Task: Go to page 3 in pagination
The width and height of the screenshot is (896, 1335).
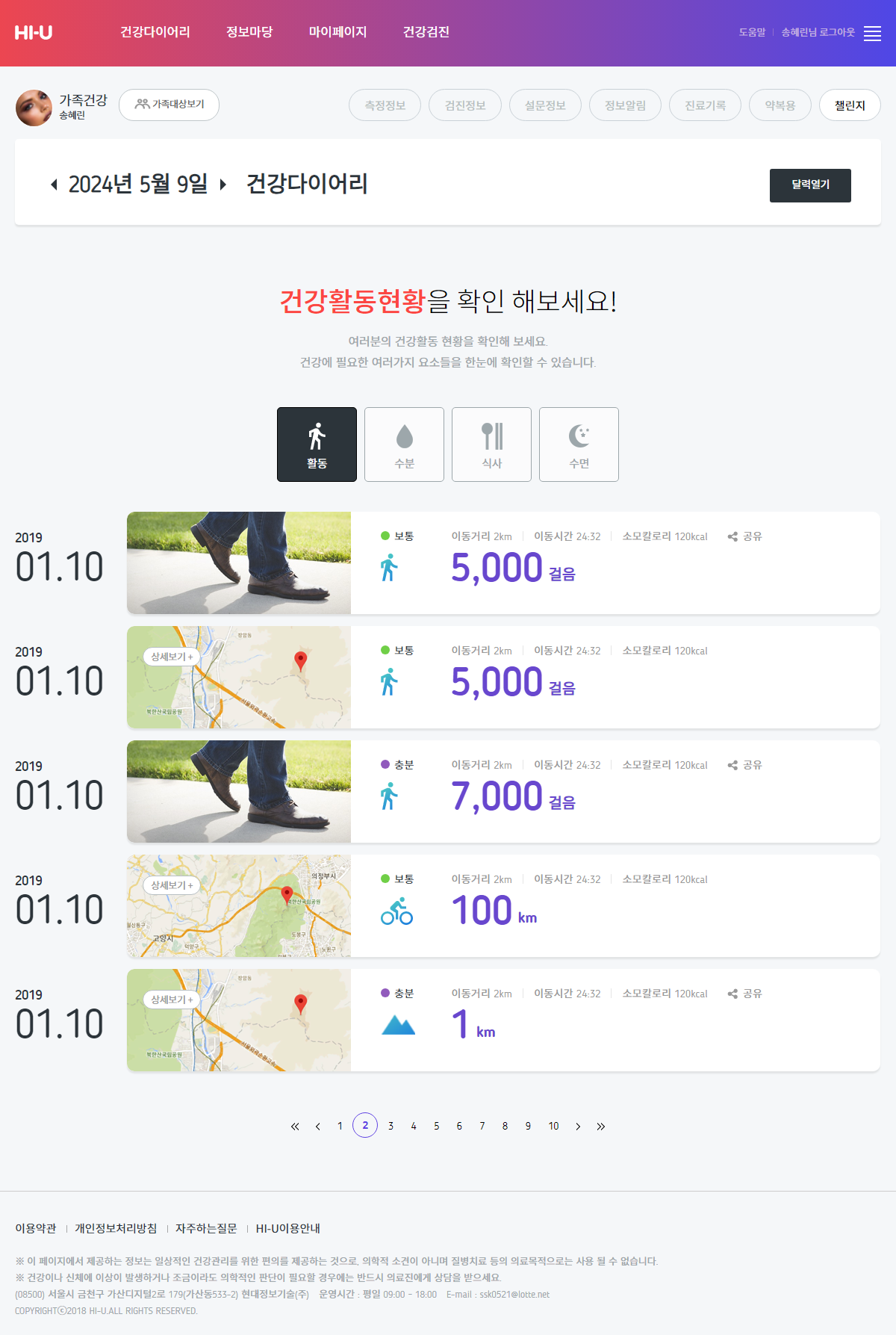Action: tap(391, 1126)
